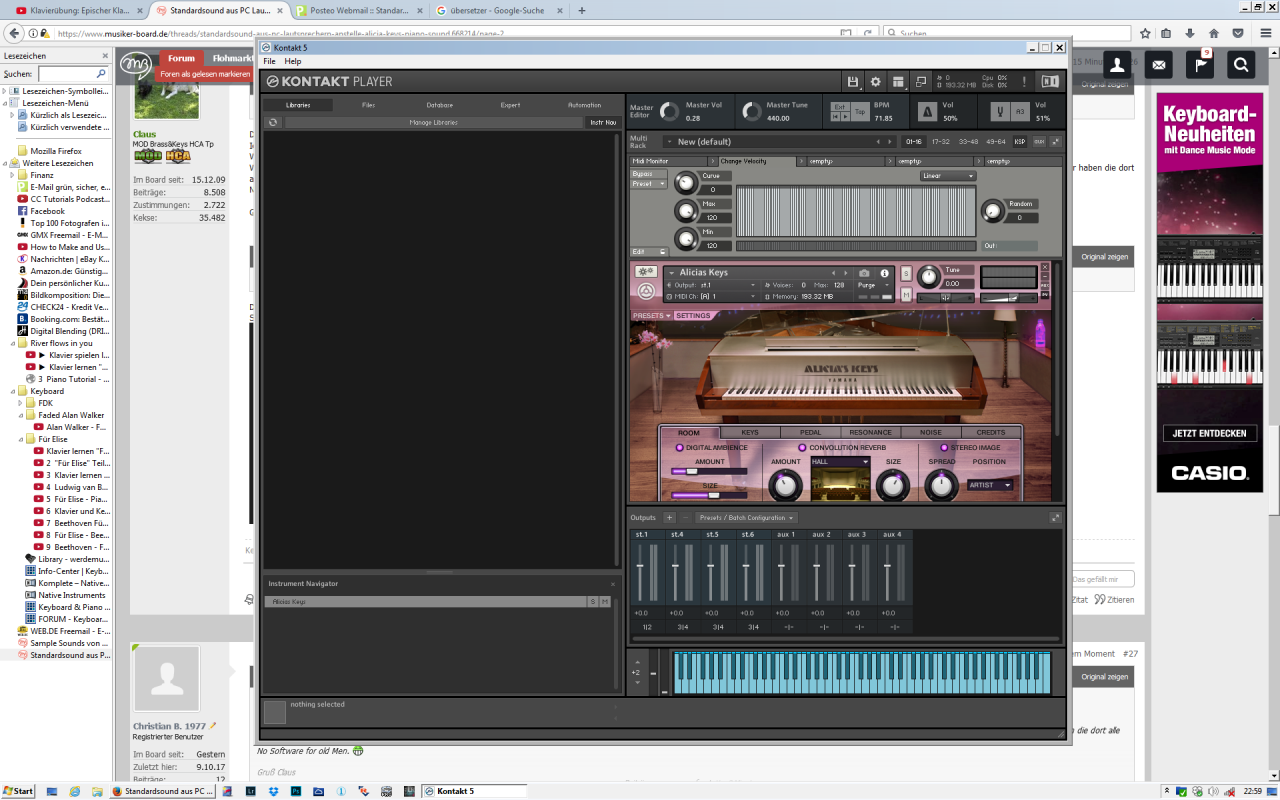This screenshot has width=1280, height=800.
Task: Open the workspace panel layout menu in Kontakt
Action: point(899,82)
